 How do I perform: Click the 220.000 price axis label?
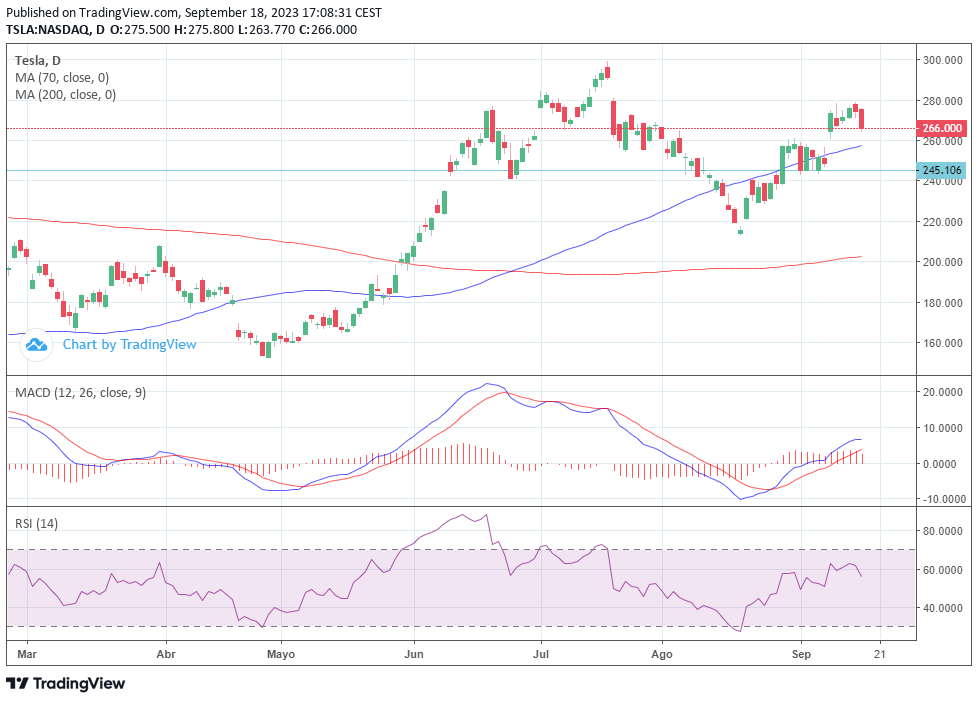(942, 222)
